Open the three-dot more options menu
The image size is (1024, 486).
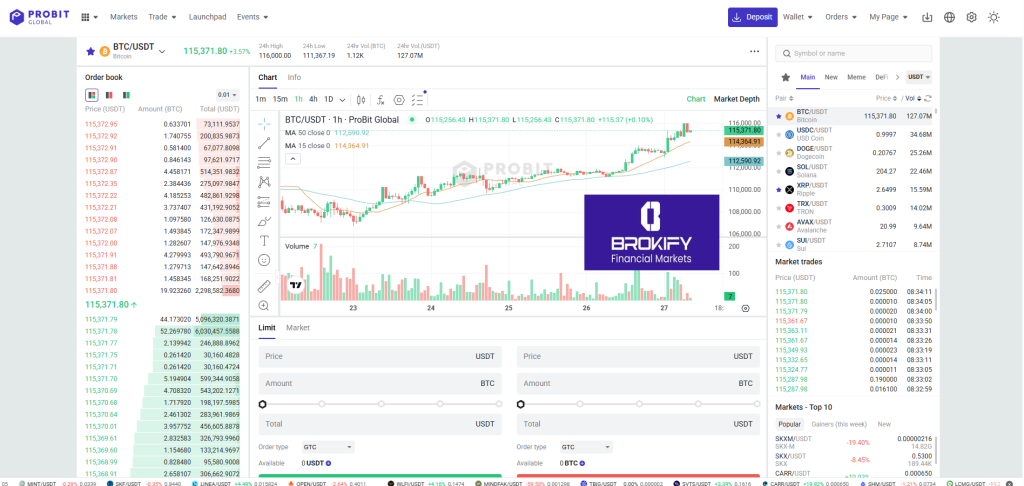pyautogui.click(x=754, y=51)
